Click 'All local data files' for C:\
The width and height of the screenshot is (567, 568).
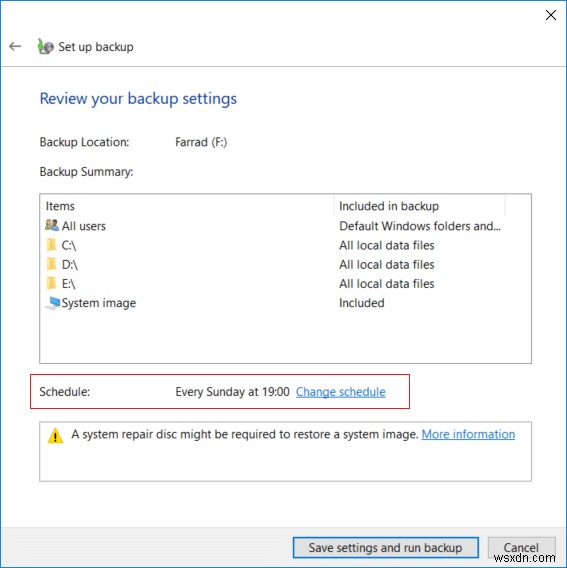coord(387,246)
